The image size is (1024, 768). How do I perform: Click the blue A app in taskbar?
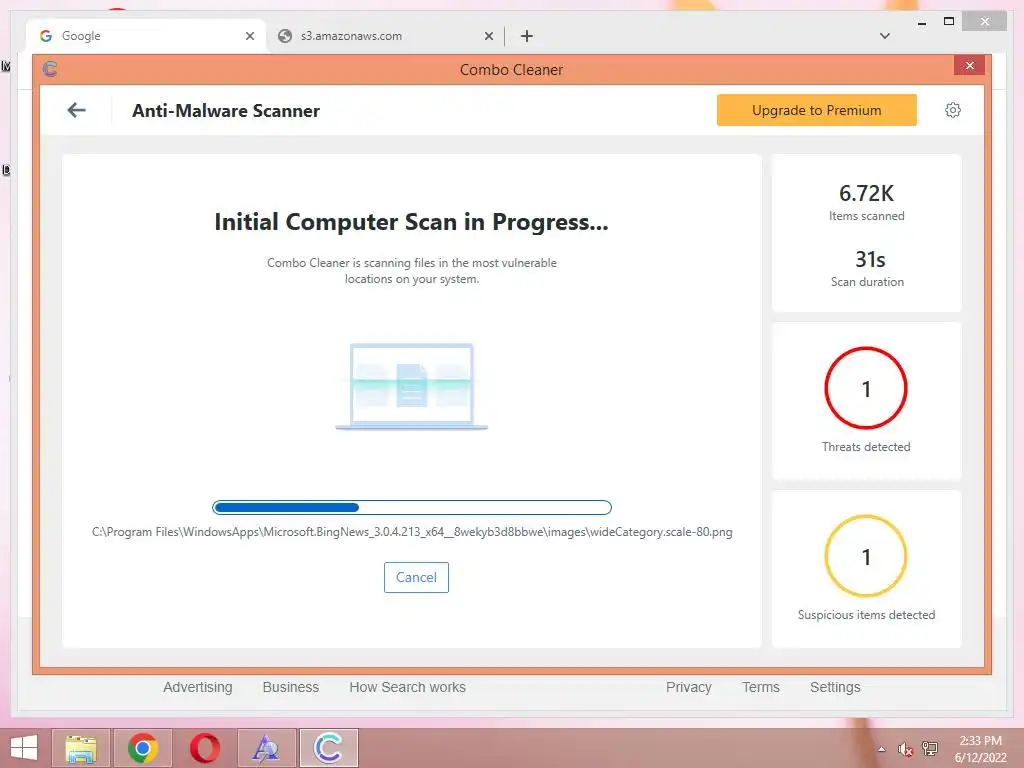click(x=266, y=748)
